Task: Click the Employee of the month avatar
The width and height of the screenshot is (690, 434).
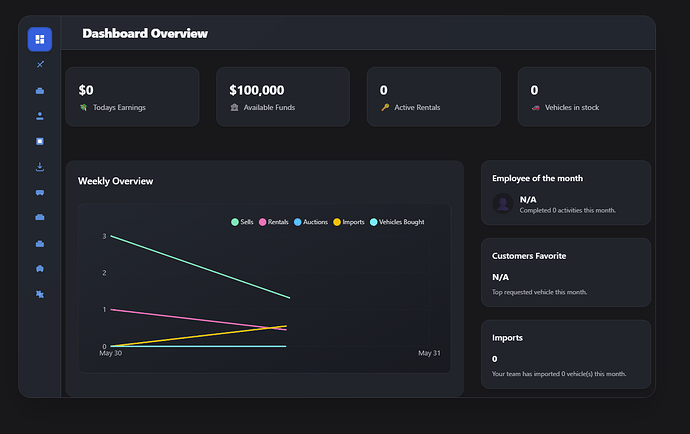Action: coord(503,204)
